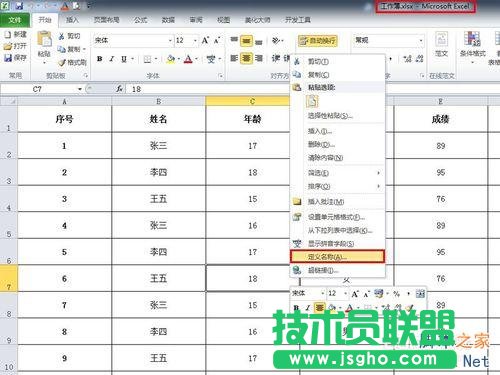This screenshot has width=500, height=375.
Task: Toggle right text alignment in ribbon
Action: [x=259, y=58]
